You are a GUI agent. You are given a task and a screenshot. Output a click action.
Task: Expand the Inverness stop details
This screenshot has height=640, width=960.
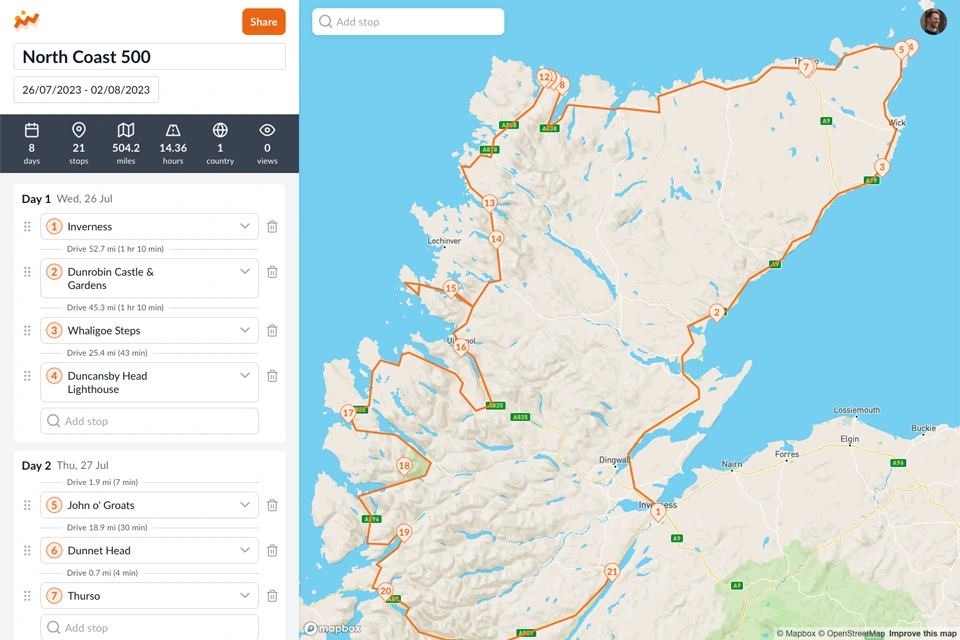tap(245, 227)
